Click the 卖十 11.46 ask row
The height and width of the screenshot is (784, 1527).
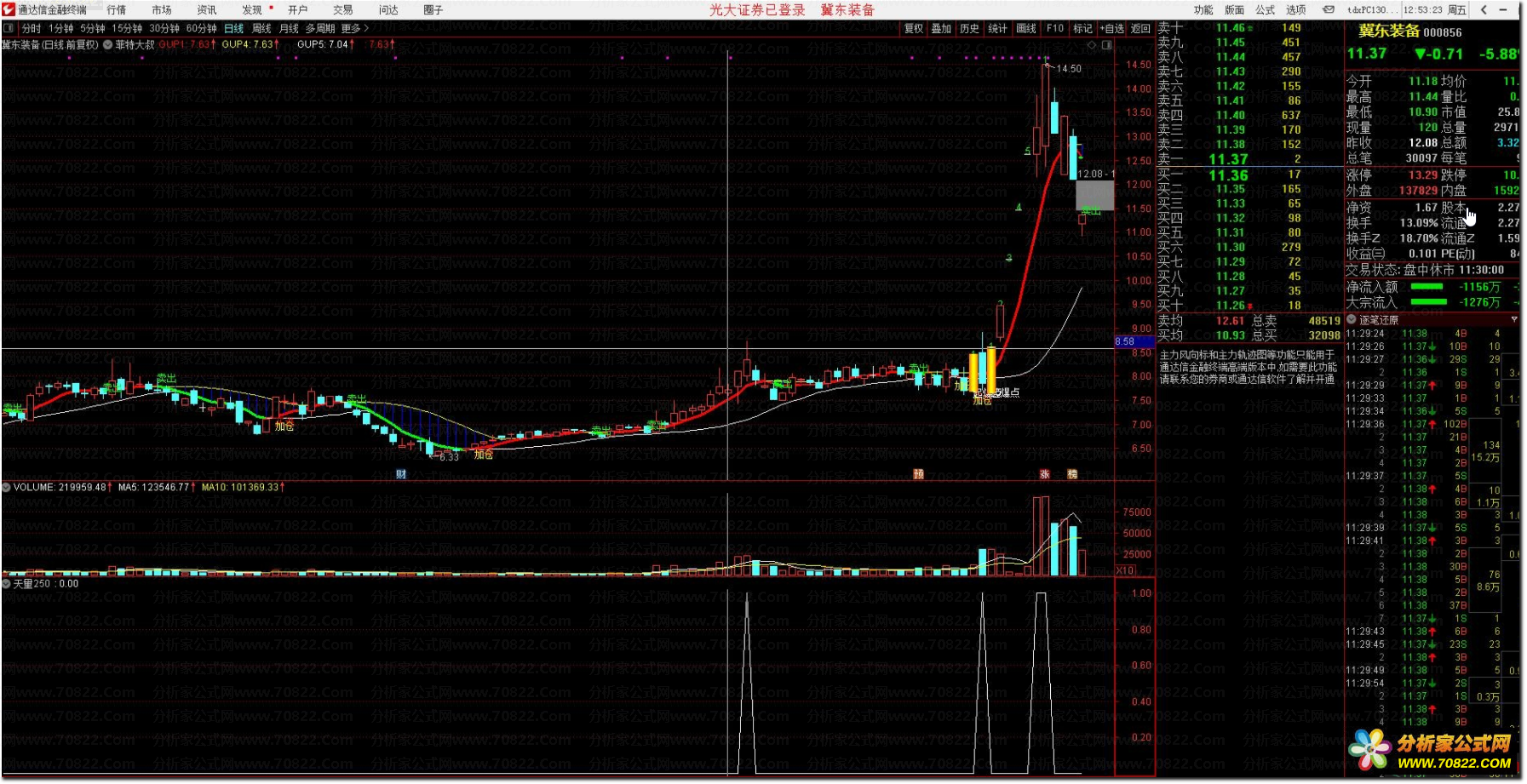[x=1249, y=28]
